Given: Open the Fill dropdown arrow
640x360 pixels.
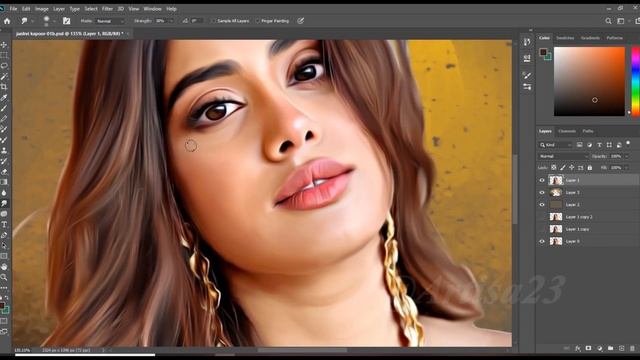Looking at the screenshot, I should pos(627,168).
